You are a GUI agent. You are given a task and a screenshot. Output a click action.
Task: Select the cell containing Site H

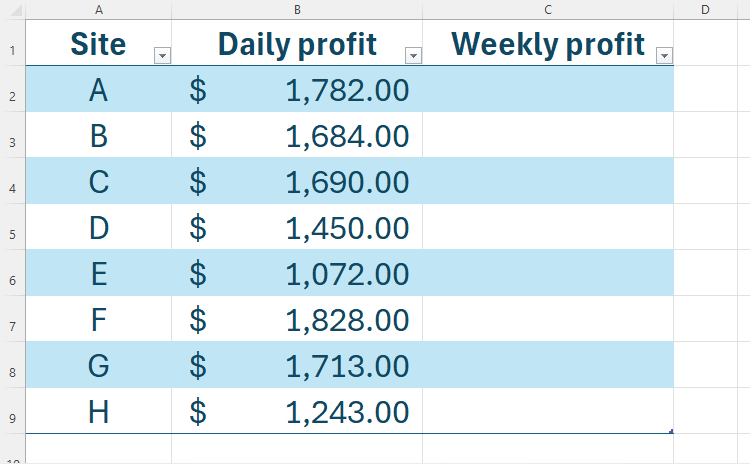click(98, 411)
